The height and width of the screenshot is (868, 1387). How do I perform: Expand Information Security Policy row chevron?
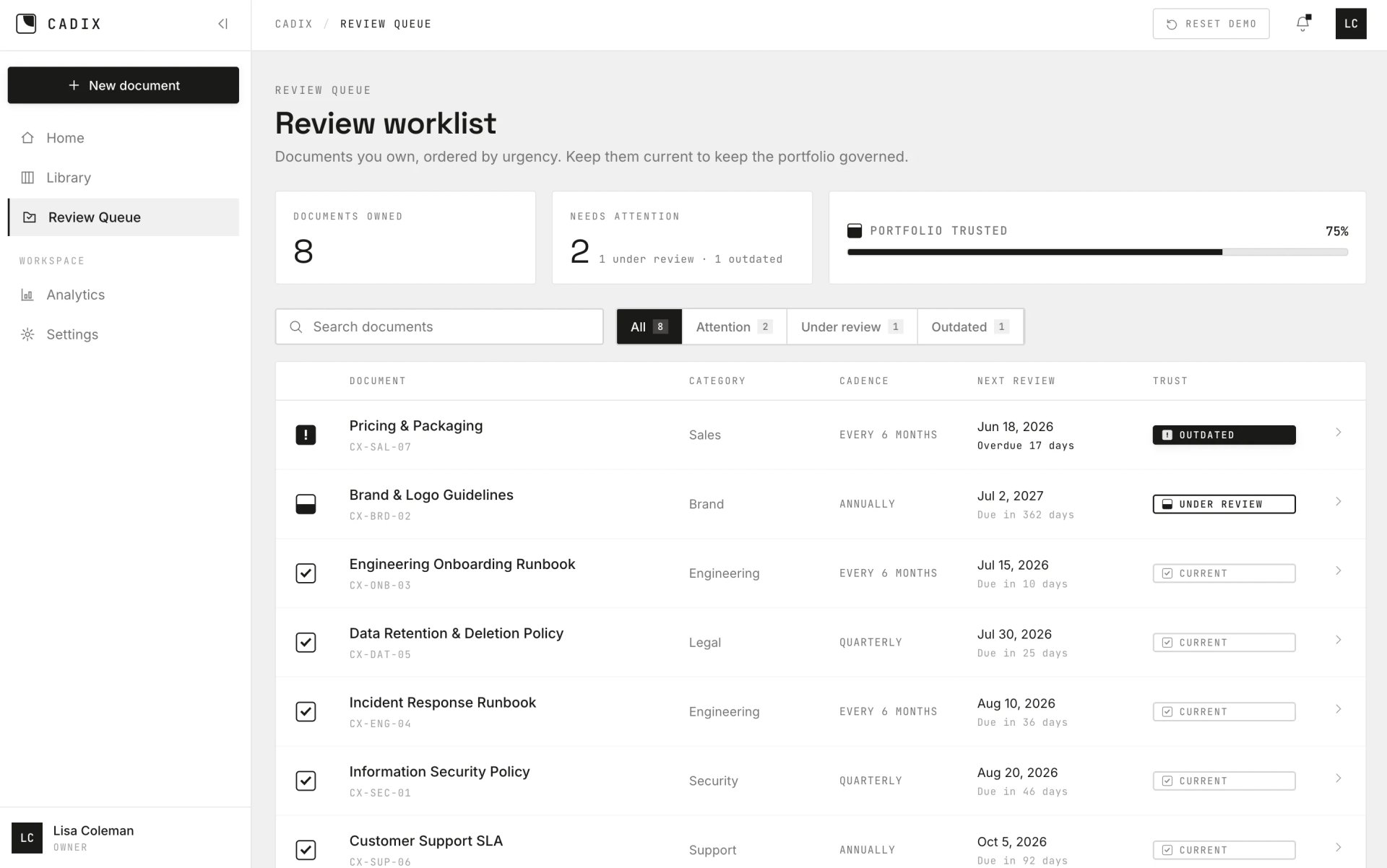point(1338,778)
